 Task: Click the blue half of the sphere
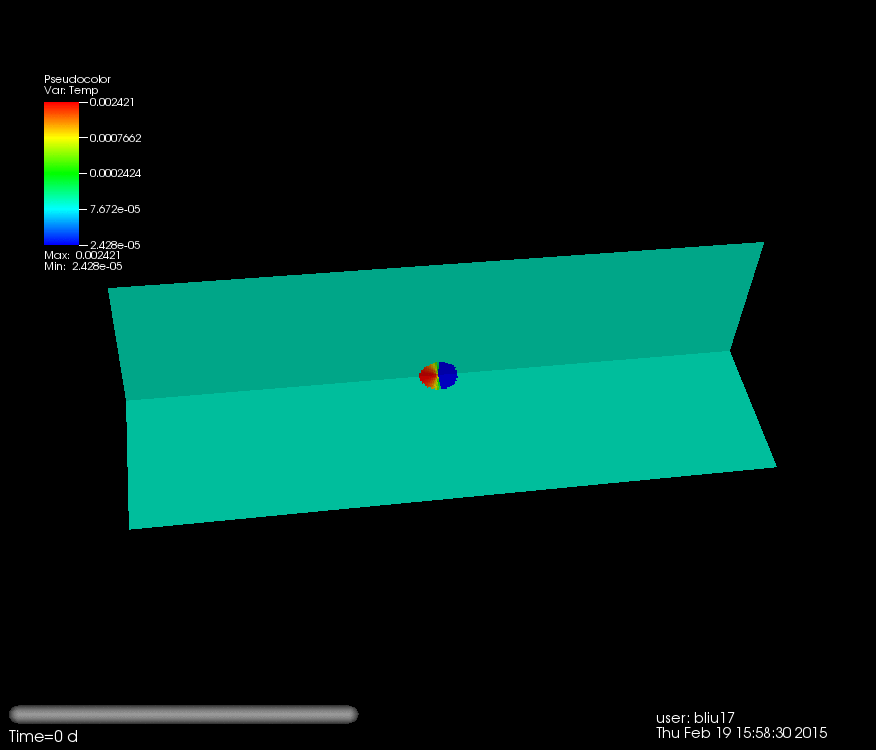pyautogui.click(x=448, y=375)
